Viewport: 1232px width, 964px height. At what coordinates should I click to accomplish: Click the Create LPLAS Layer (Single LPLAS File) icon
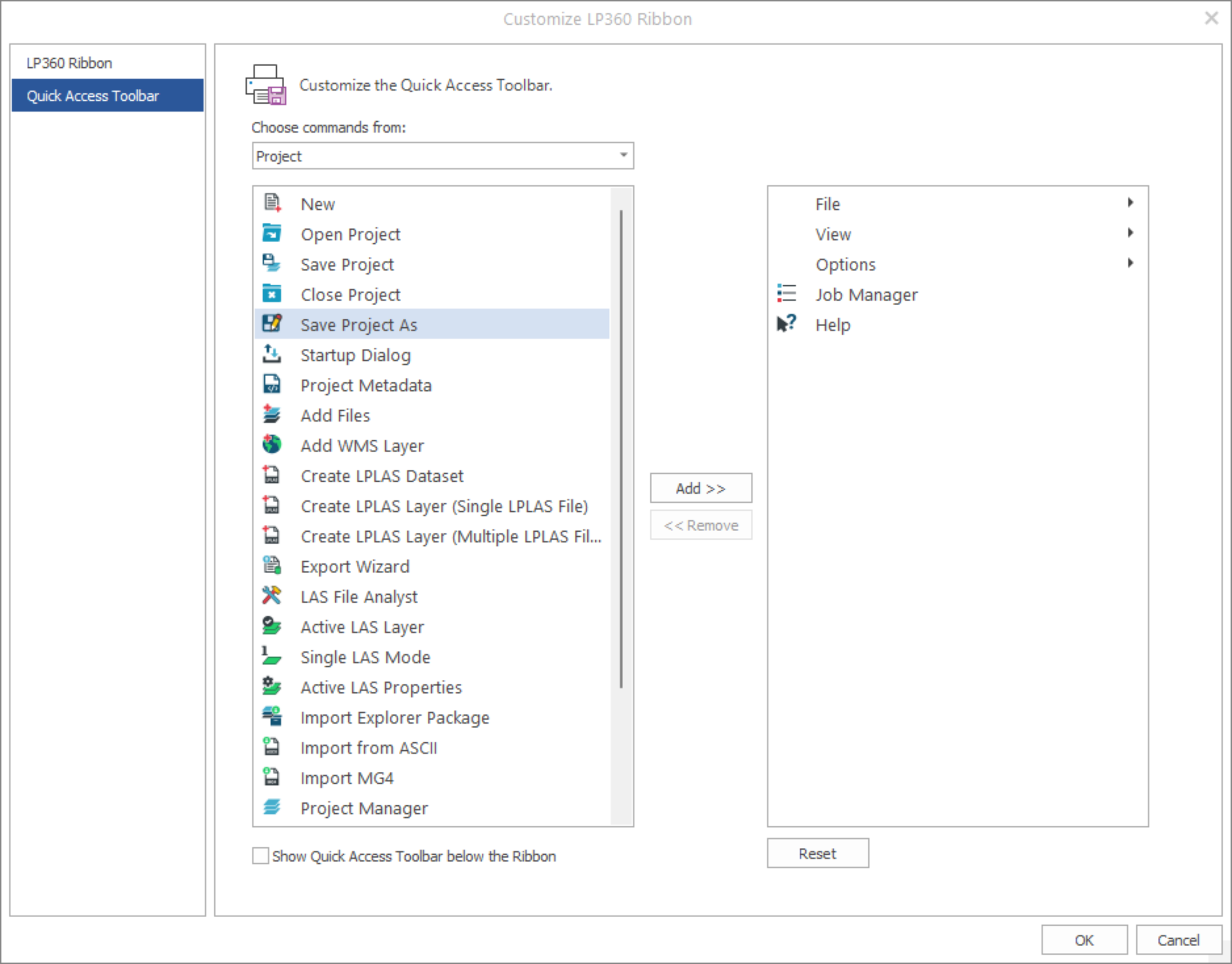(x=272, y=505)
